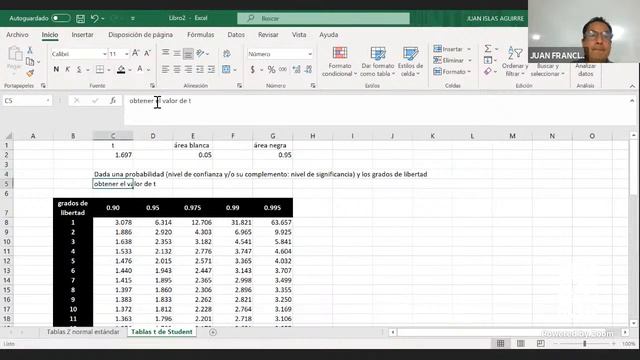Click the Cut scissors icon
The image size is (640, 360).
(29, 50)
